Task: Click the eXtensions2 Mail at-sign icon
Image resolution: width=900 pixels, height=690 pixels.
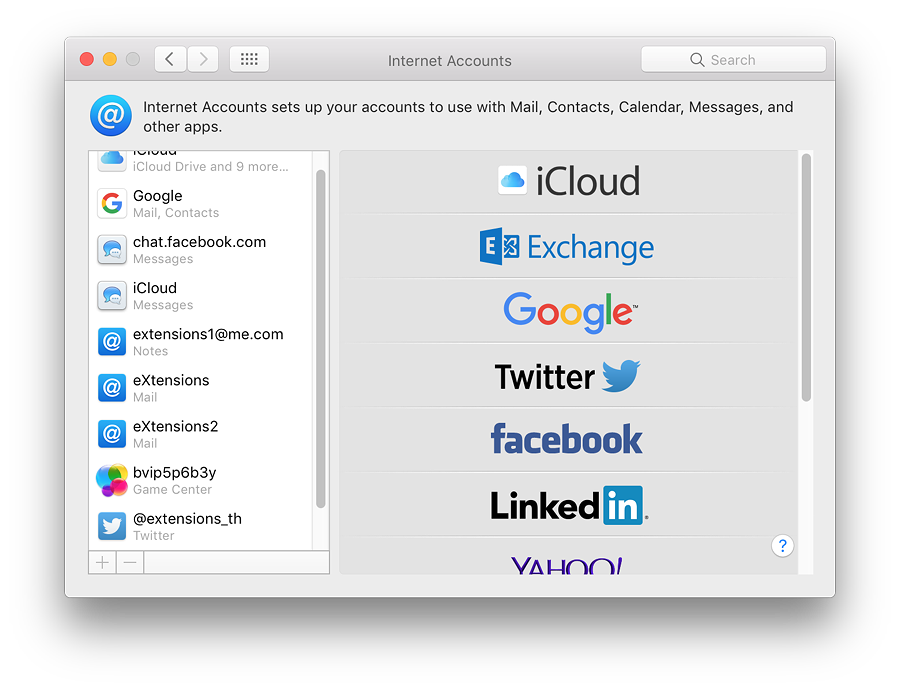Action: [112, 434]
